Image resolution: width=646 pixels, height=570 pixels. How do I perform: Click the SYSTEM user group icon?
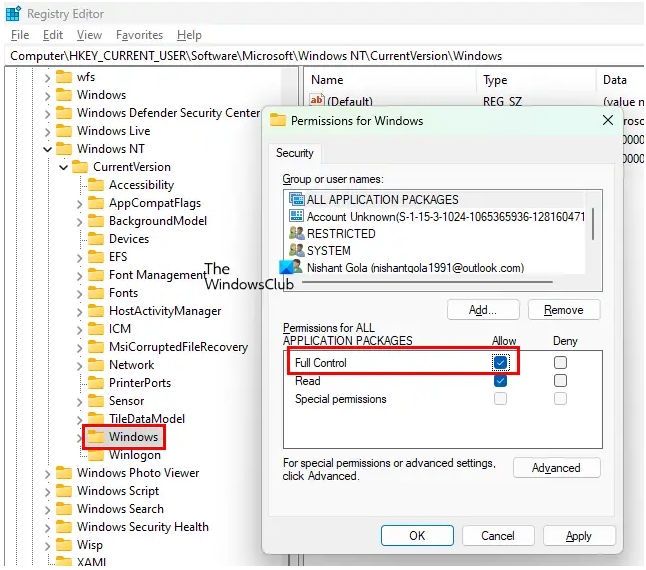point(297,250)
